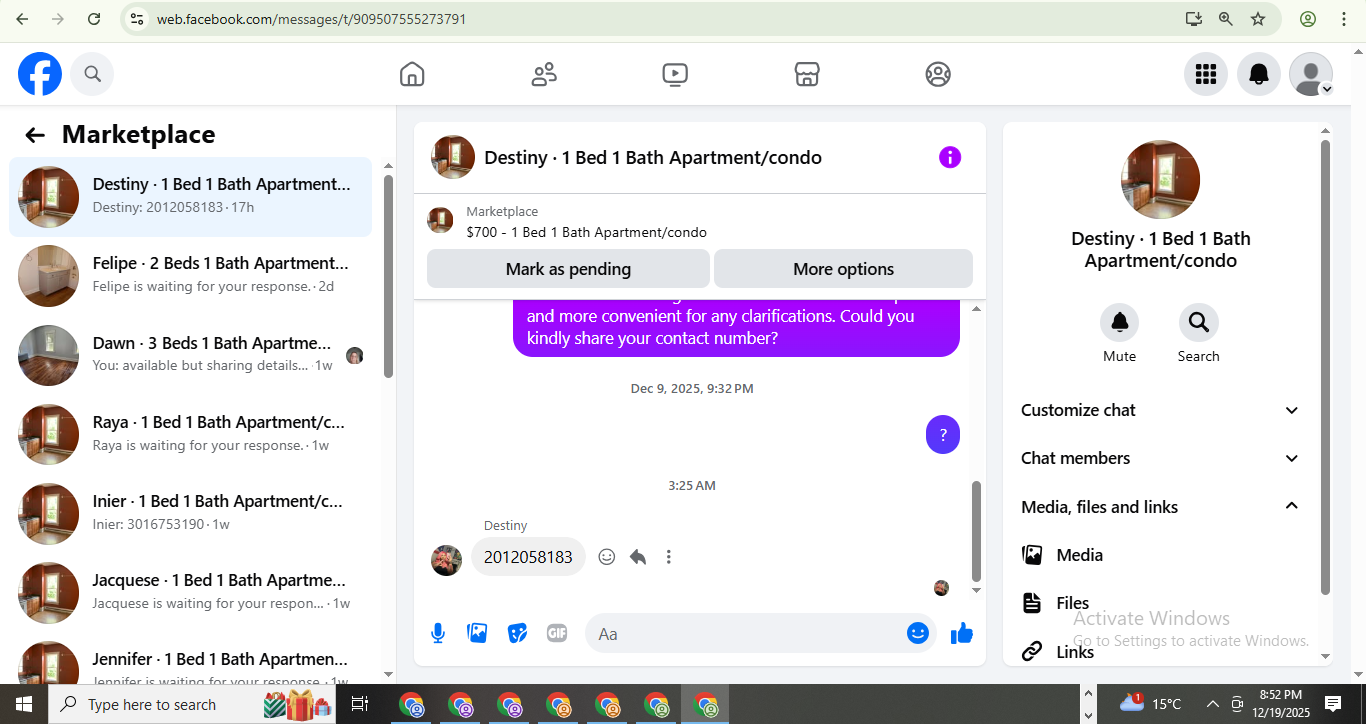The height and width of the screenshot is (724, 1366).
Task: Open conversation information purple icon
Action: [950, 157]
